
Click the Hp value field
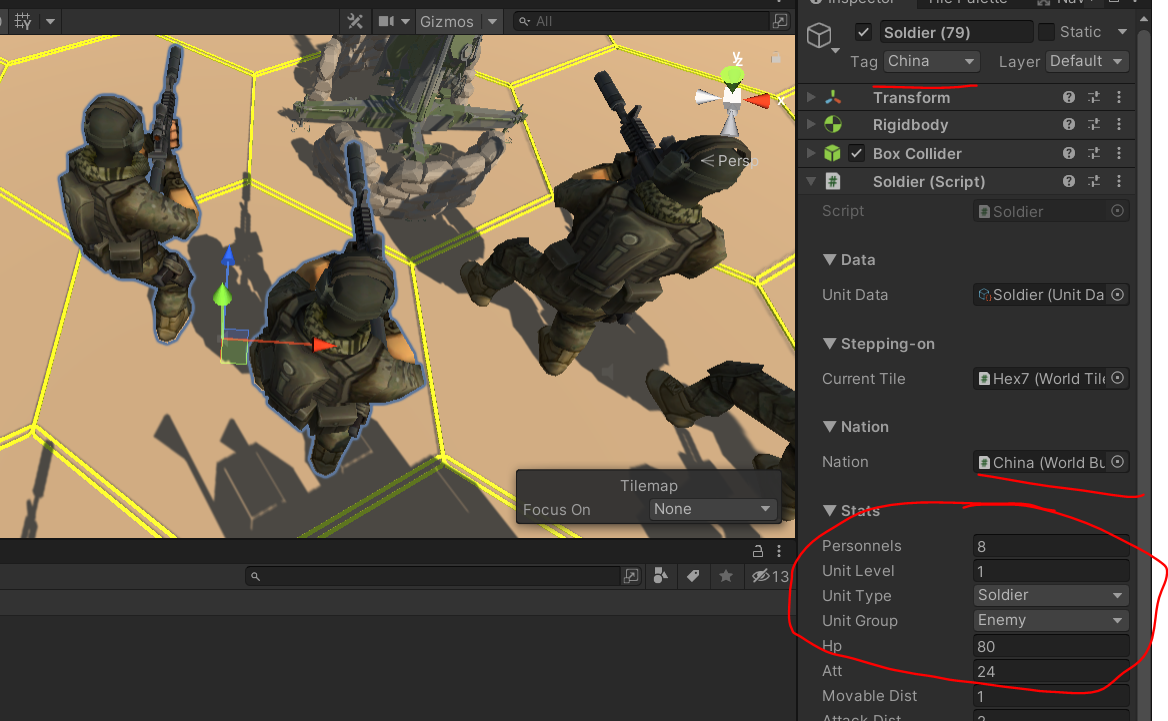click(x=1051, y=646)
